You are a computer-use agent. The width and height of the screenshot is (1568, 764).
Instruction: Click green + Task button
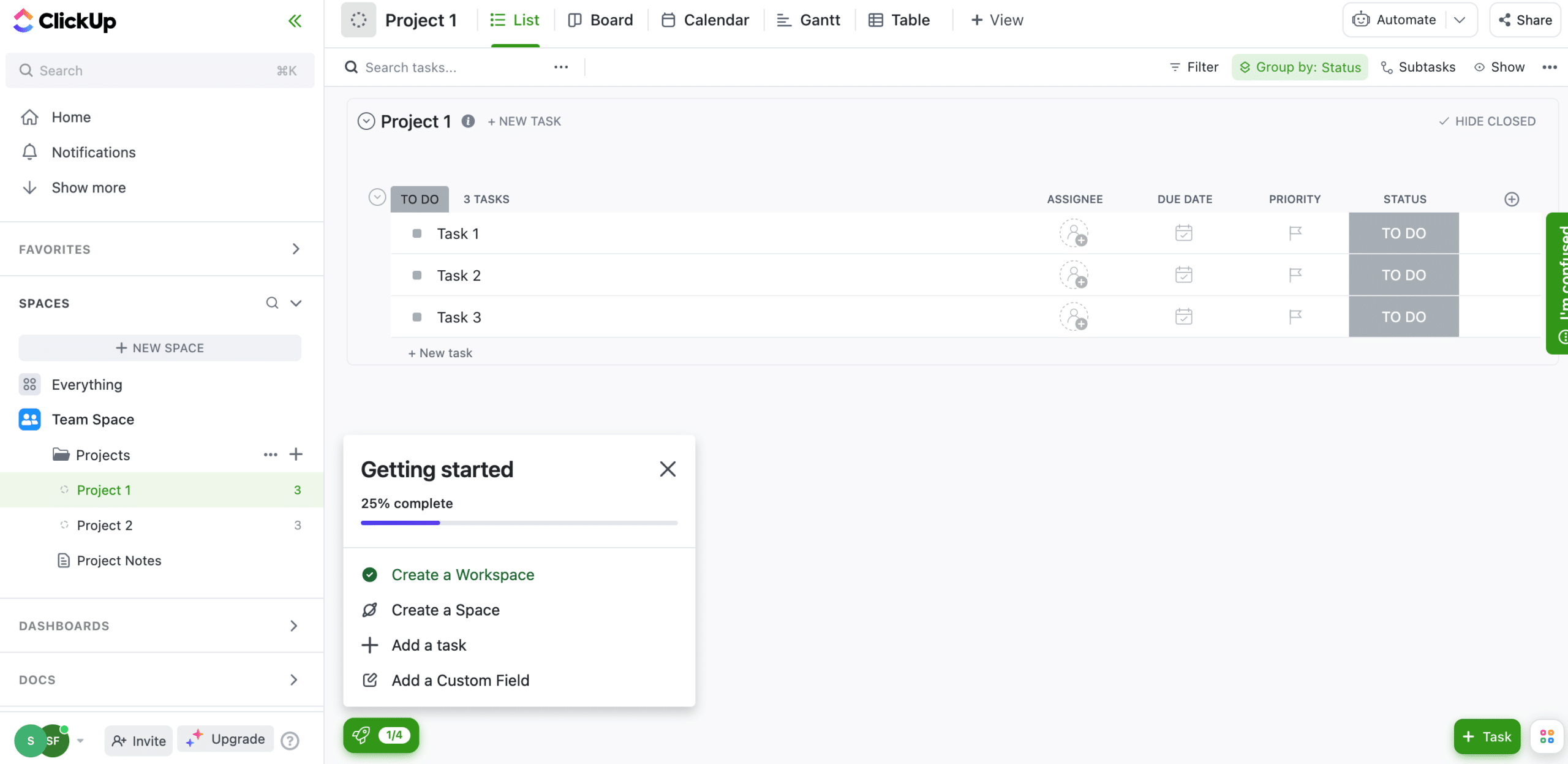(x=1487, y=736)
